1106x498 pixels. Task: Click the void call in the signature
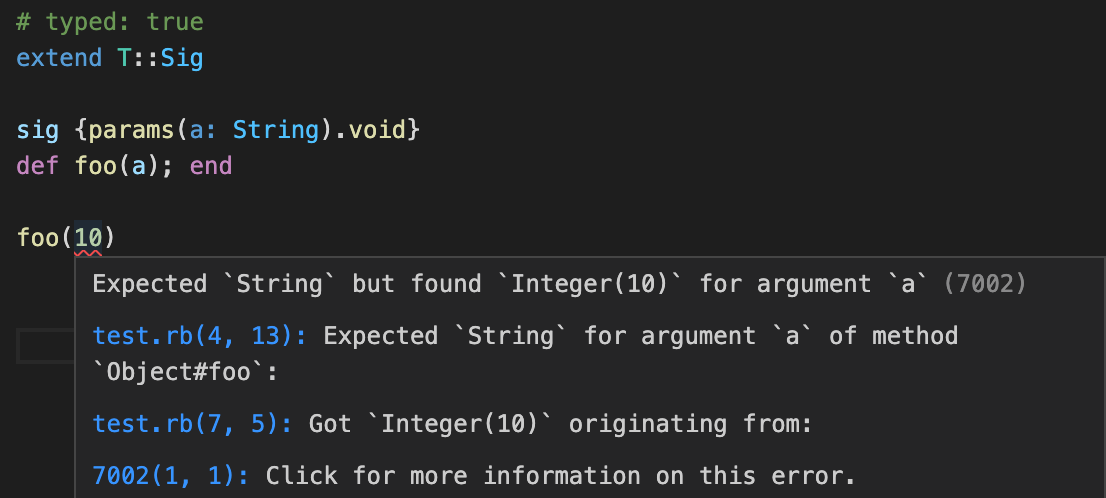[377, 130]
